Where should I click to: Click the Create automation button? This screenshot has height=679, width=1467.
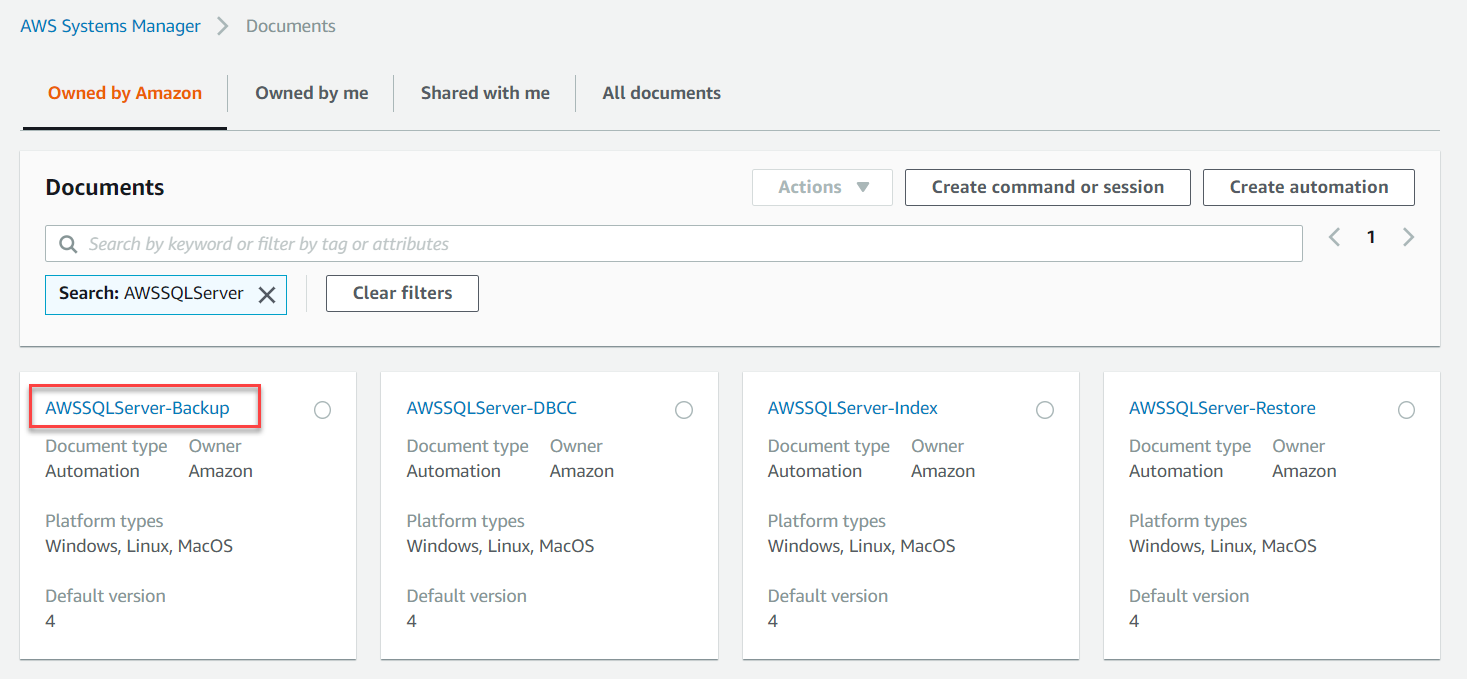click(x=1308, y=187)
